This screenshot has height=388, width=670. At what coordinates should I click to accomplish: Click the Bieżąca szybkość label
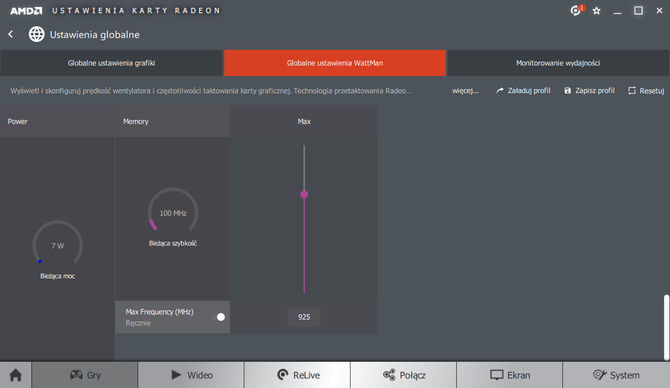click(x=173, y=243)
